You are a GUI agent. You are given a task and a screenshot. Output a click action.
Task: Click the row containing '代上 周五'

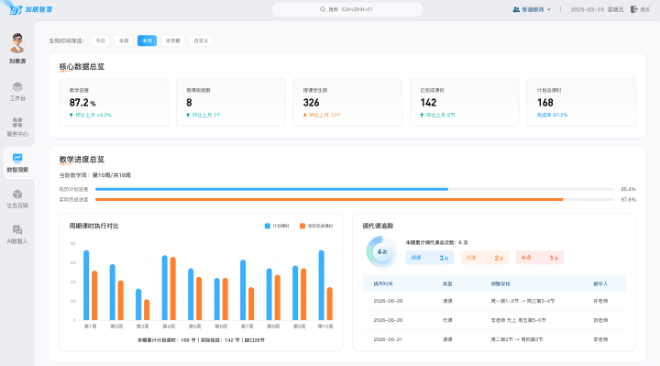(494, 320)
